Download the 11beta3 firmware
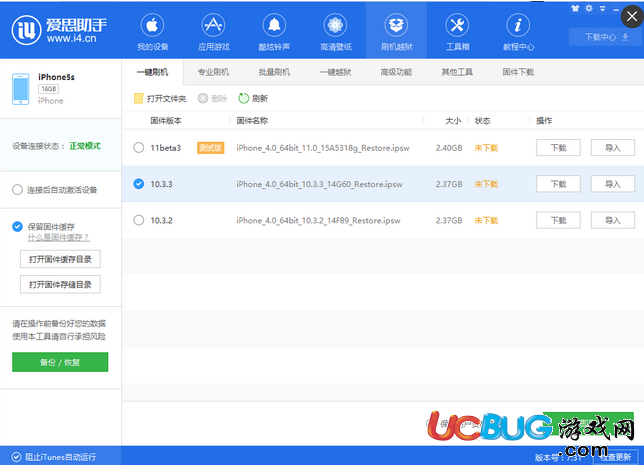Viewport: 644px width, 465px height. pyautogui.click(x=558, y=148)
